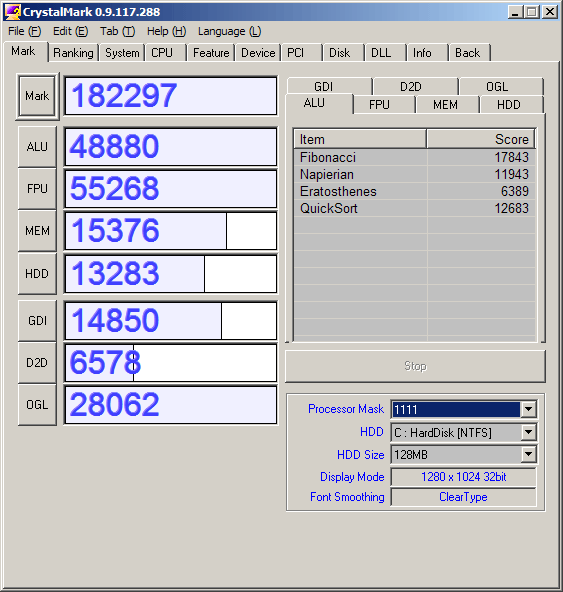The height and width of the screenshot is (592, 563).
Task: Click the MEM score bar 15376
Action: [x=171, y=231]
